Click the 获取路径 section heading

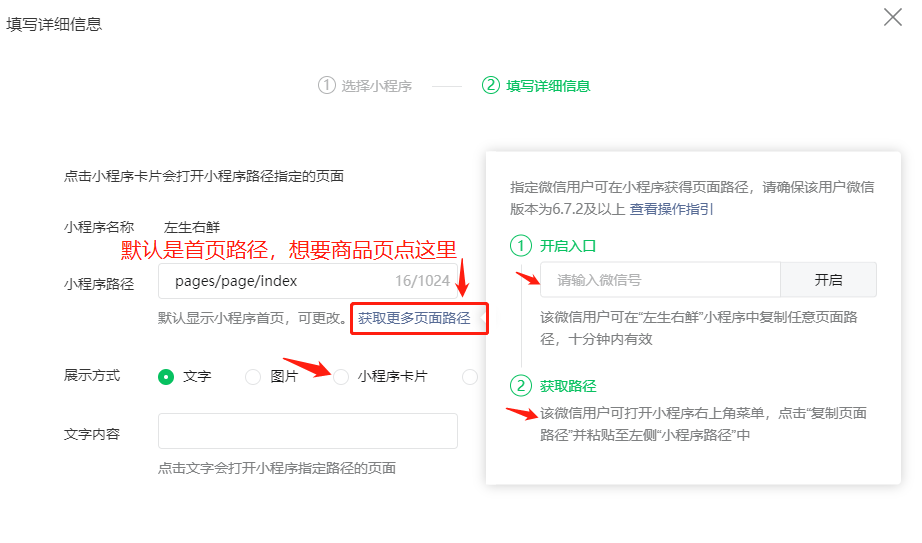click(x=568, y=386)
